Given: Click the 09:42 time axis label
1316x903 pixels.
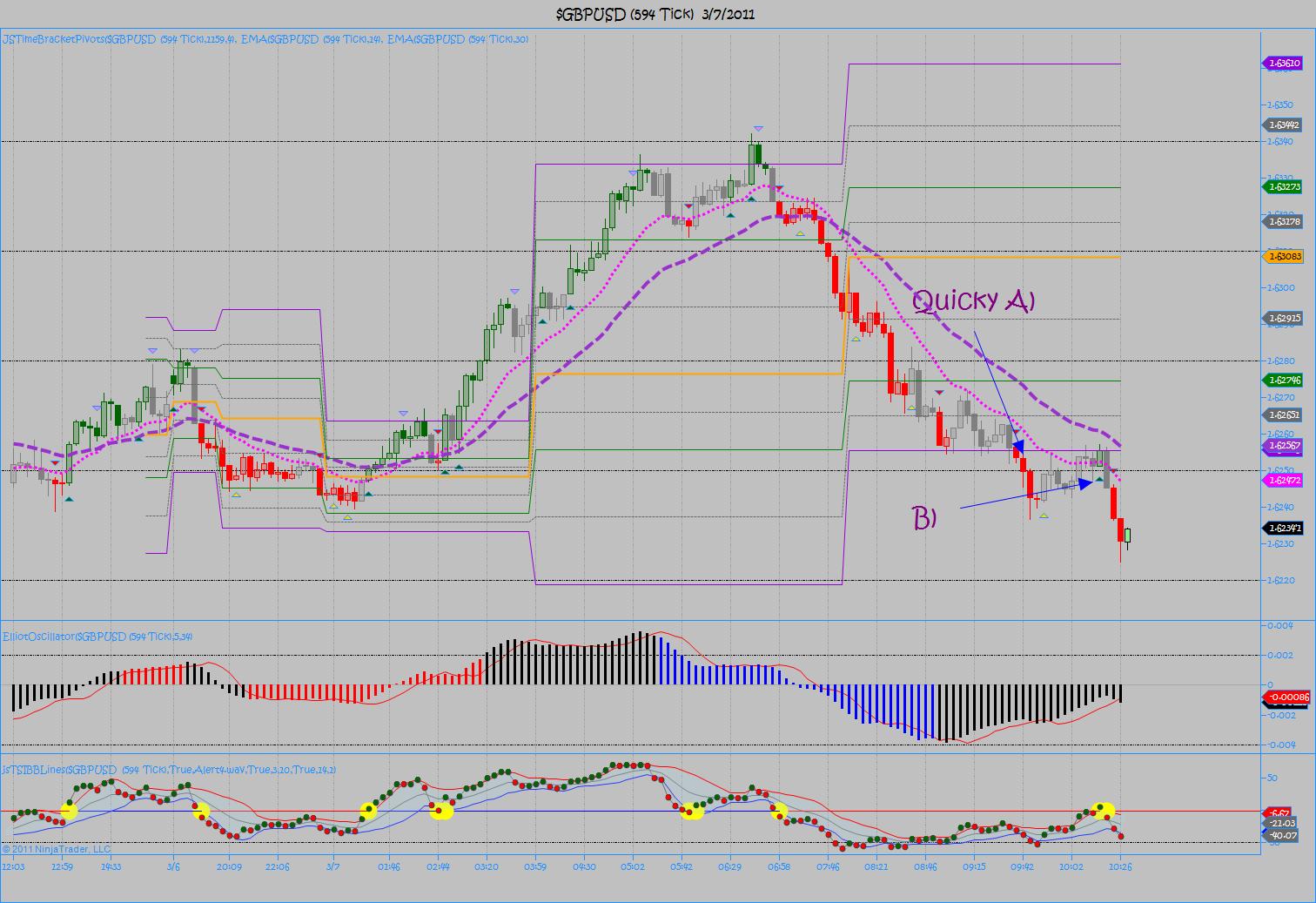Looking at the screenshot, I should click(x=1024, y=866).
